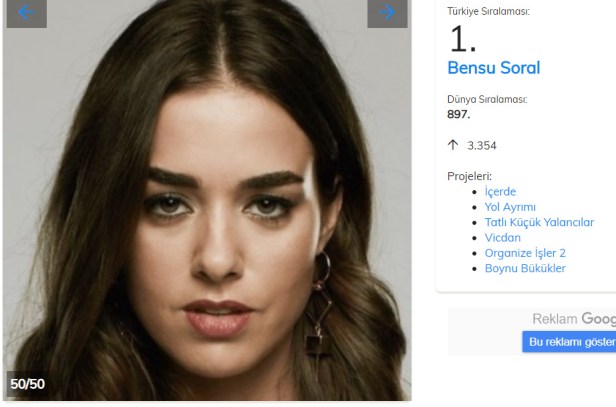
Task: Click the Türkiye Sıralaması label
Action: [488, 11]
